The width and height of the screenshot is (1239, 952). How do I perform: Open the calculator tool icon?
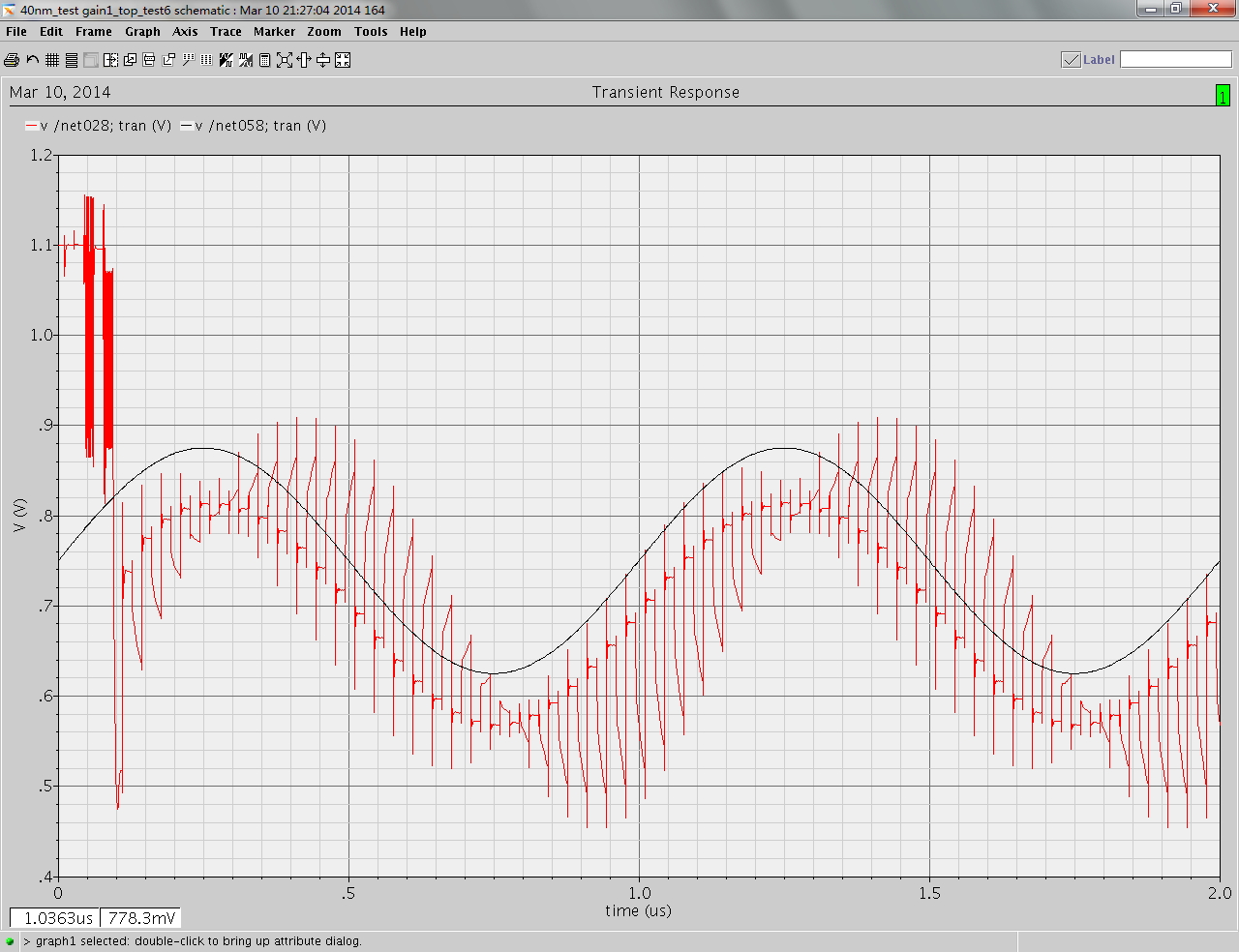(264, 60)
